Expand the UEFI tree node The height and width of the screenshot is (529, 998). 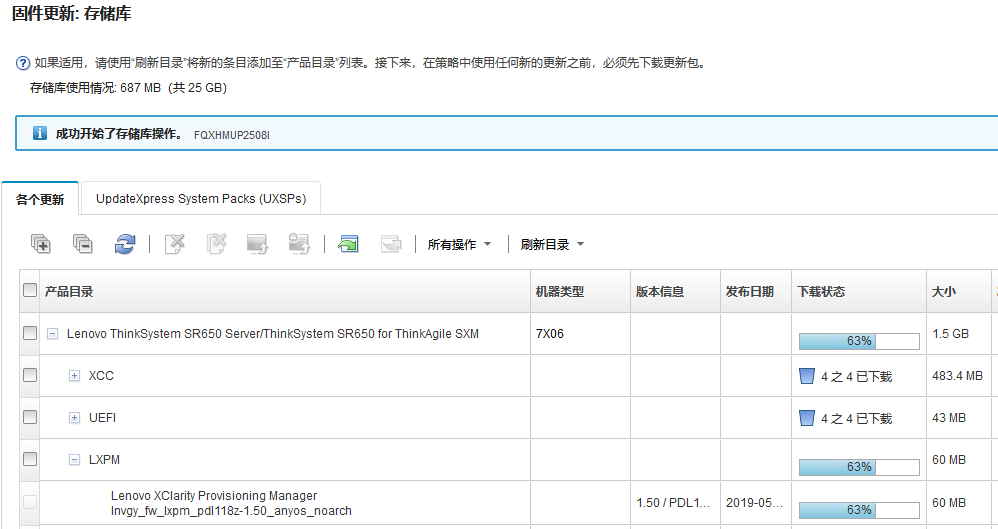[x=74, y=418]
